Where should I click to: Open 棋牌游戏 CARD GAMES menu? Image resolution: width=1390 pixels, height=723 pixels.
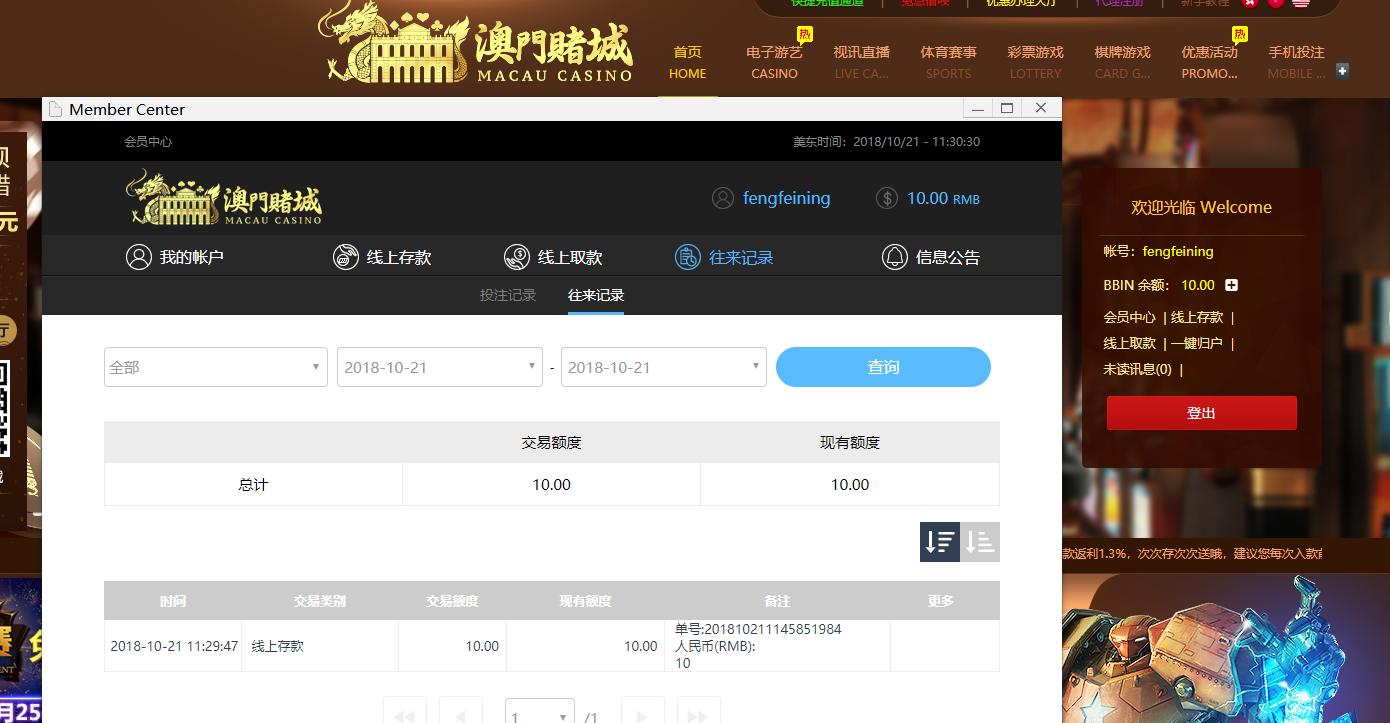tap(1122, 62)
